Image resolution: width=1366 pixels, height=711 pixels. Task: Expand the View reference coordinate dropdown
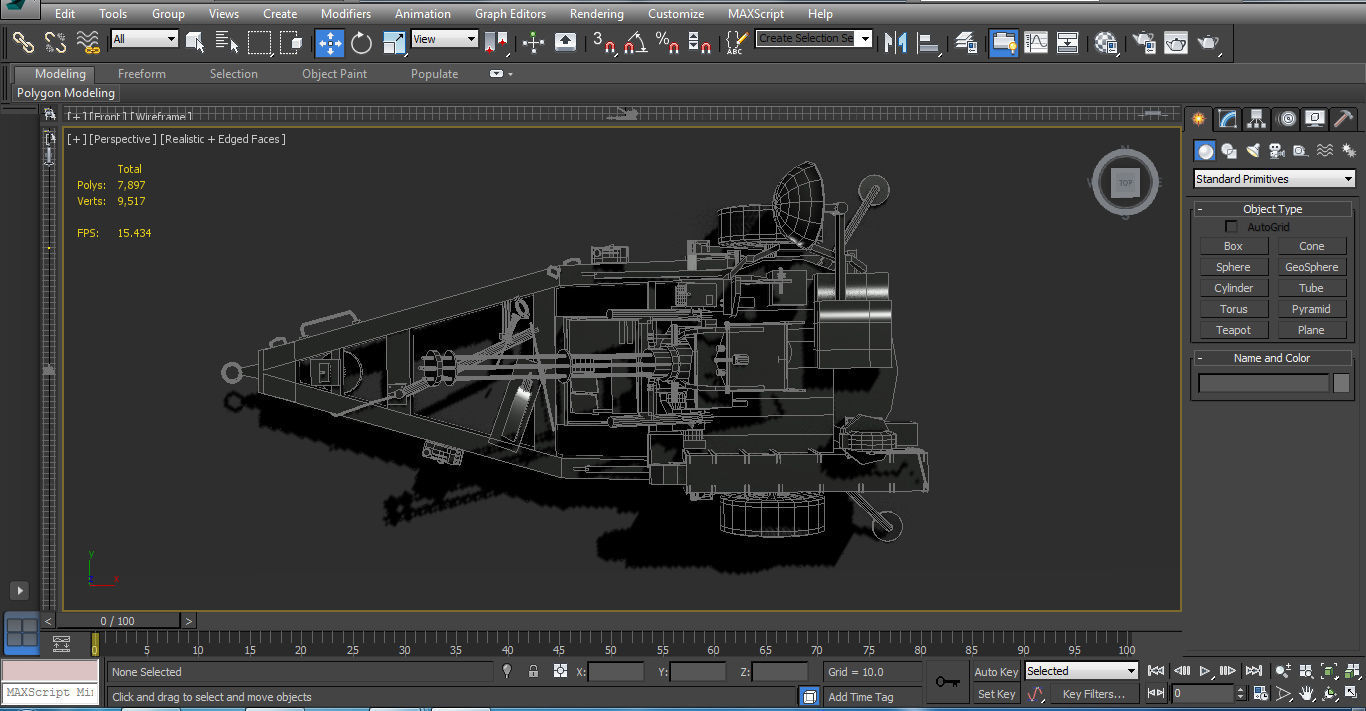(x=445, y=39)
